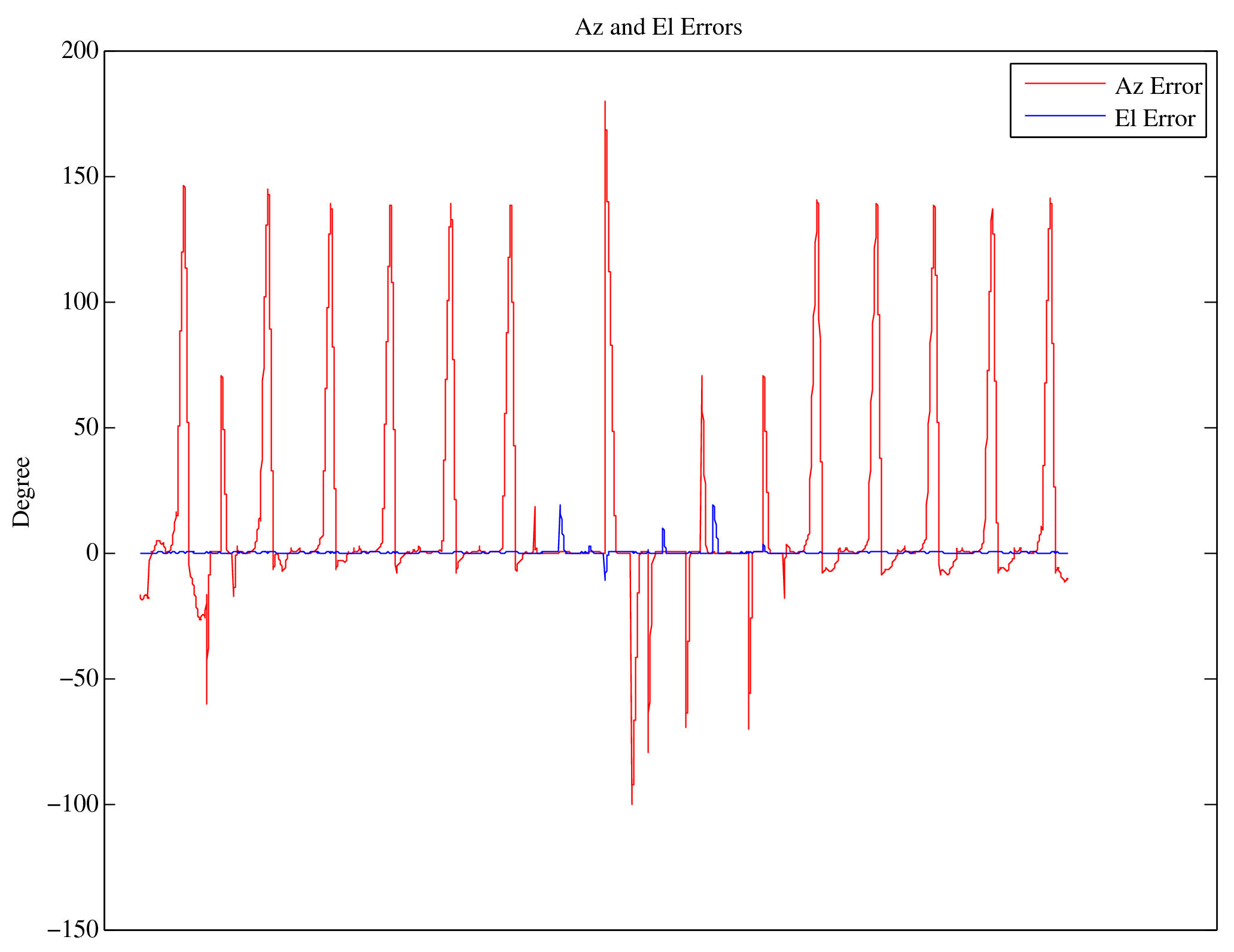Click the 'Az Error' legend label
The height and width of the screenshot is (952, 1234).
1159,86
